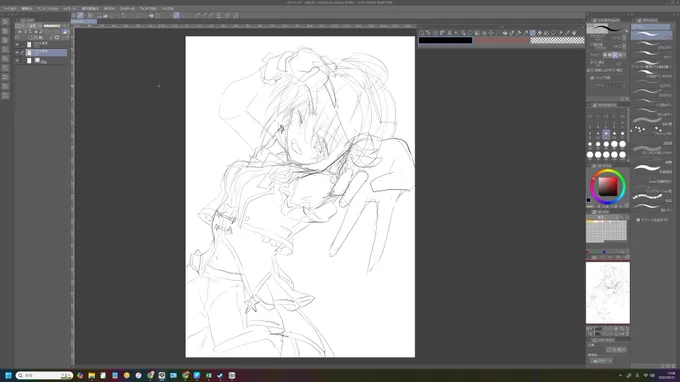Open the File menu in the menu bar

[x=10, y=8]
